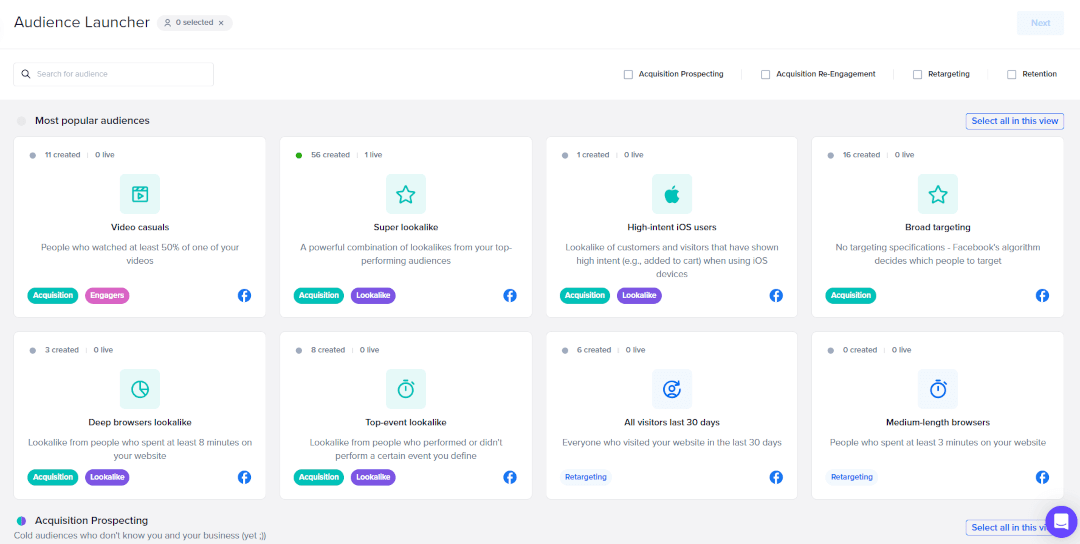The width and height of the screenshot is (1080, 544).
Task: Click Facebook icon on Video casuals card
Action: point(245,295)
